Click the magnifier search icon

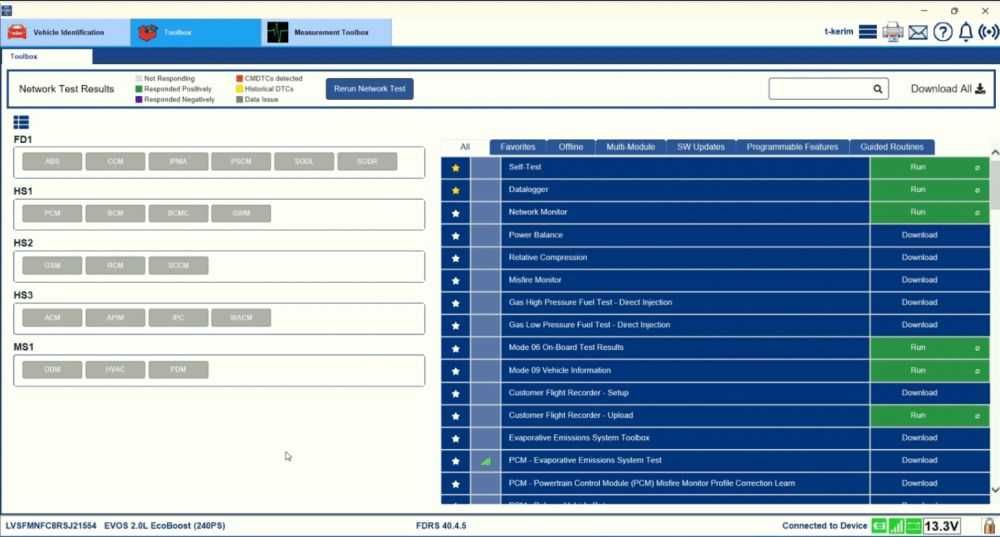878,89
